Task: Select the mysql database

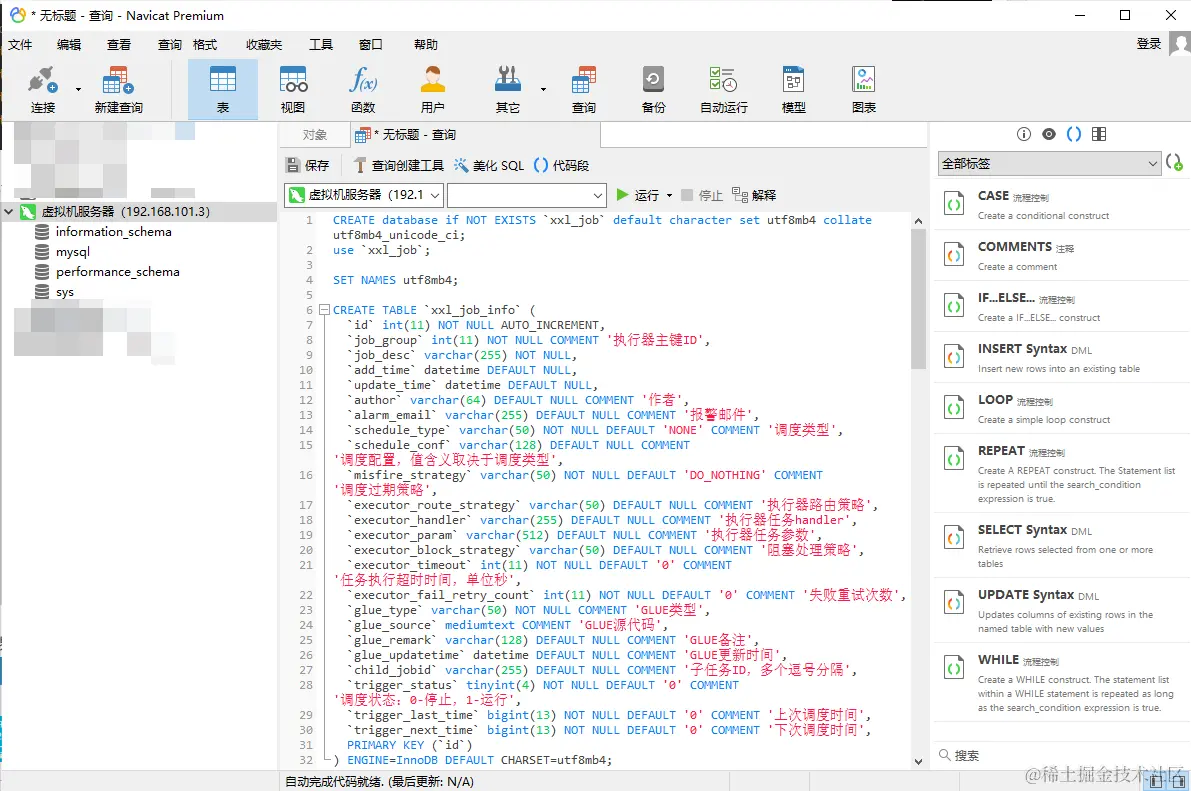Action: coord(72,252)
